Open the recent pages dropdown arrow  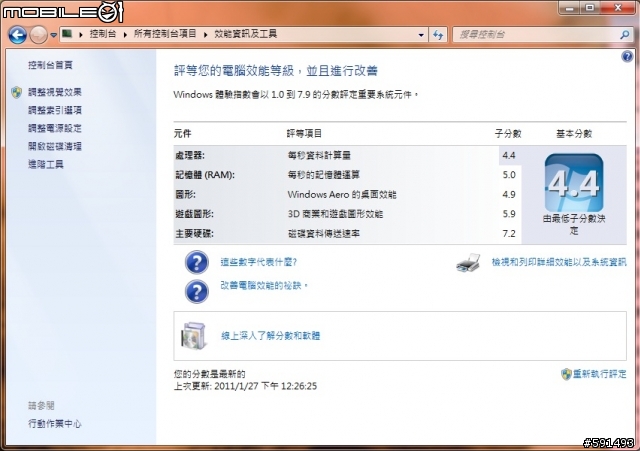pyautogui.click(x=53, y=36)
